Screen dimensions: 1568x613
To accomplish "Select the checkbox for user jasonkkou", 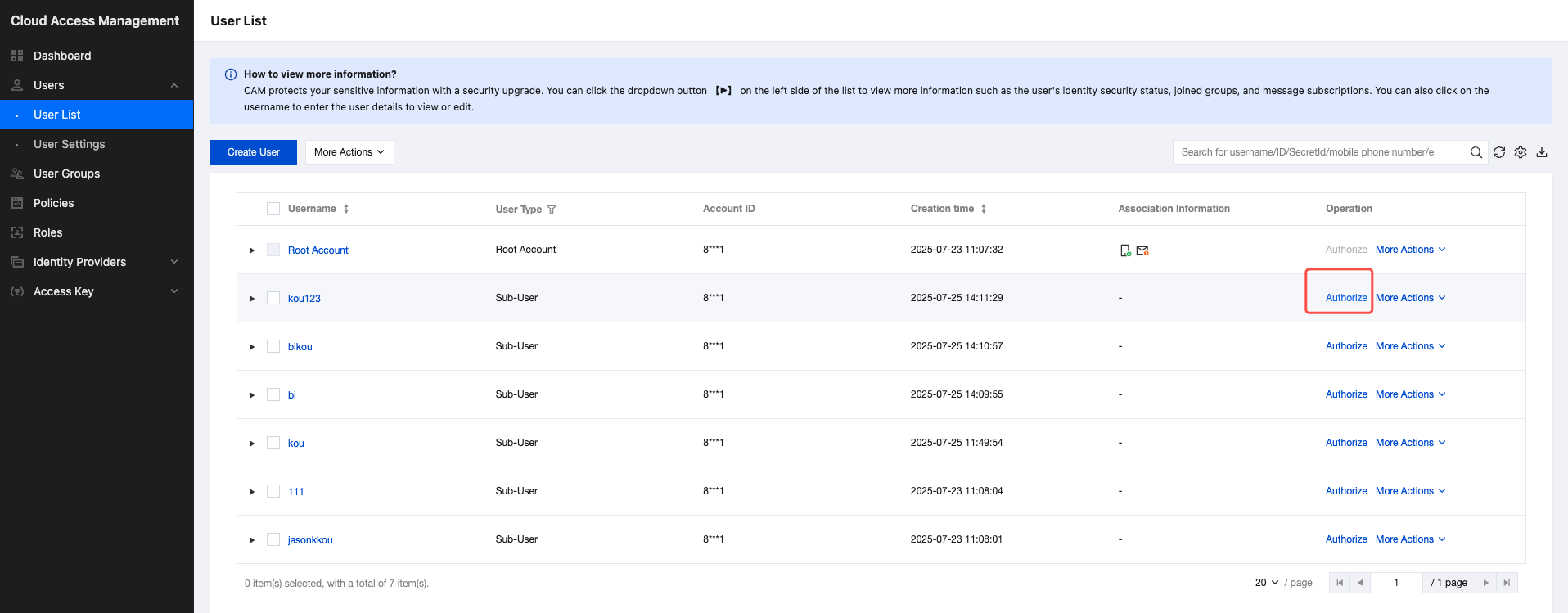I will tap(273, 539).
